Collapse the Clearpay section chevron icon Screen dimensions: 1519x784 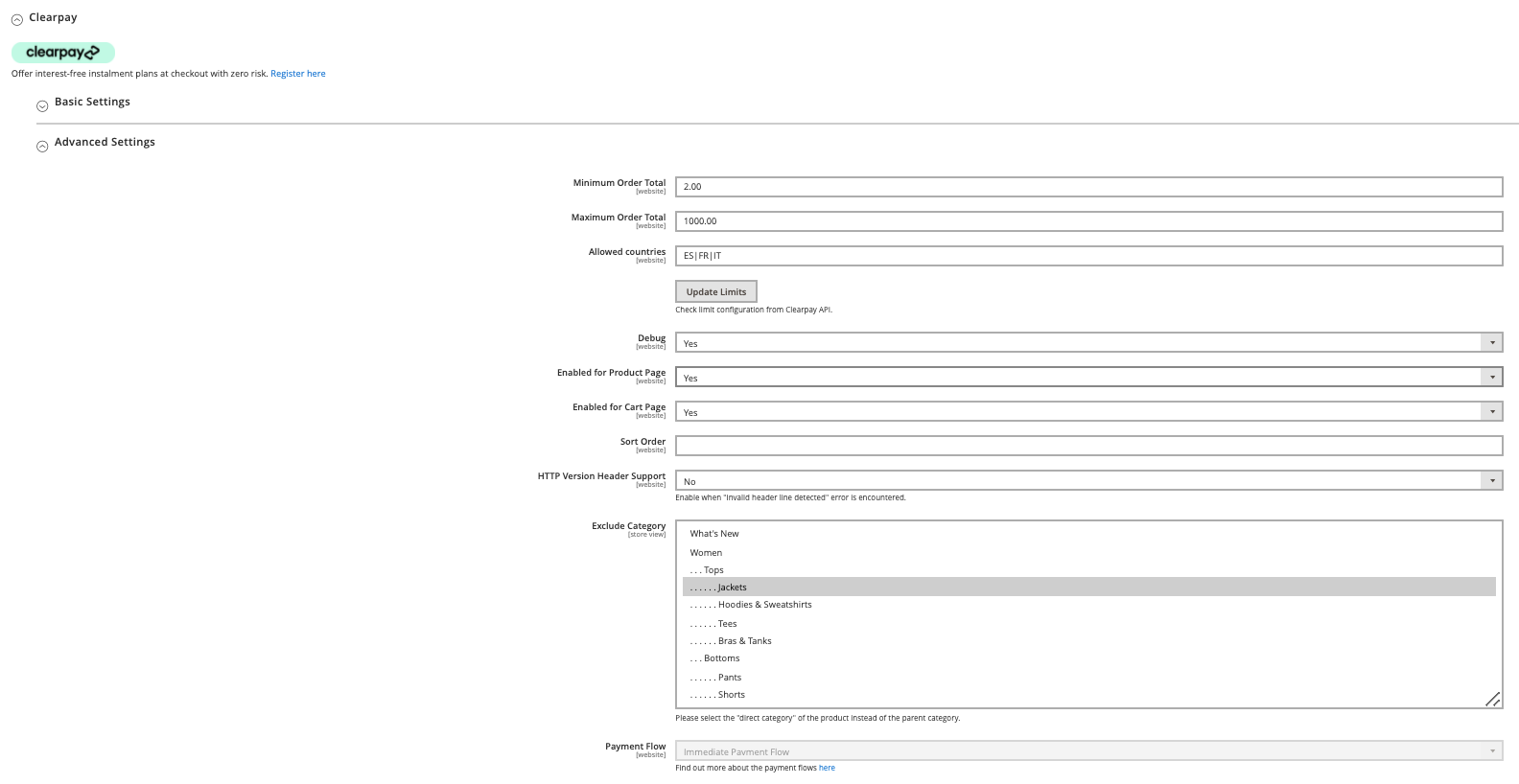click(16, 19)
